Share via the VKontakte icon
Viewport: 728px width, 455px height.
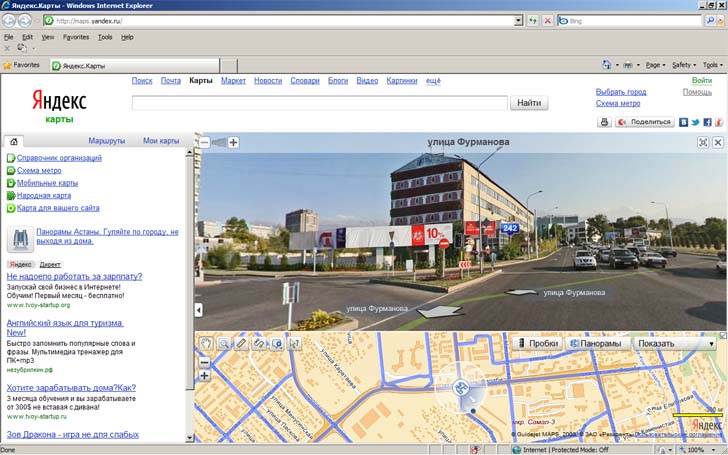[x=683, y=122]
